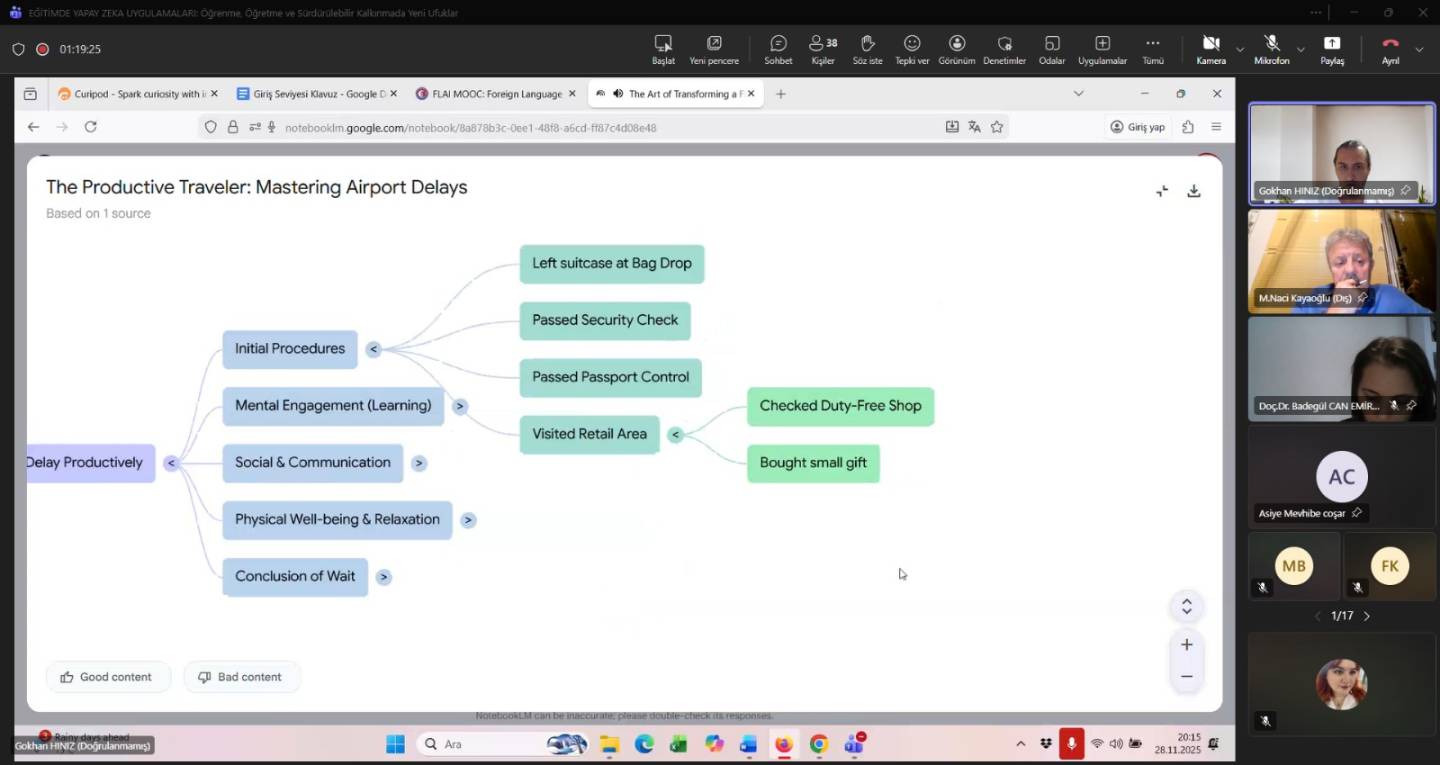Image resolution: width=1440 pixels, height=765 pixels.
Task: Unmute the Mikrofon
Action: (x=1271, y=48)
